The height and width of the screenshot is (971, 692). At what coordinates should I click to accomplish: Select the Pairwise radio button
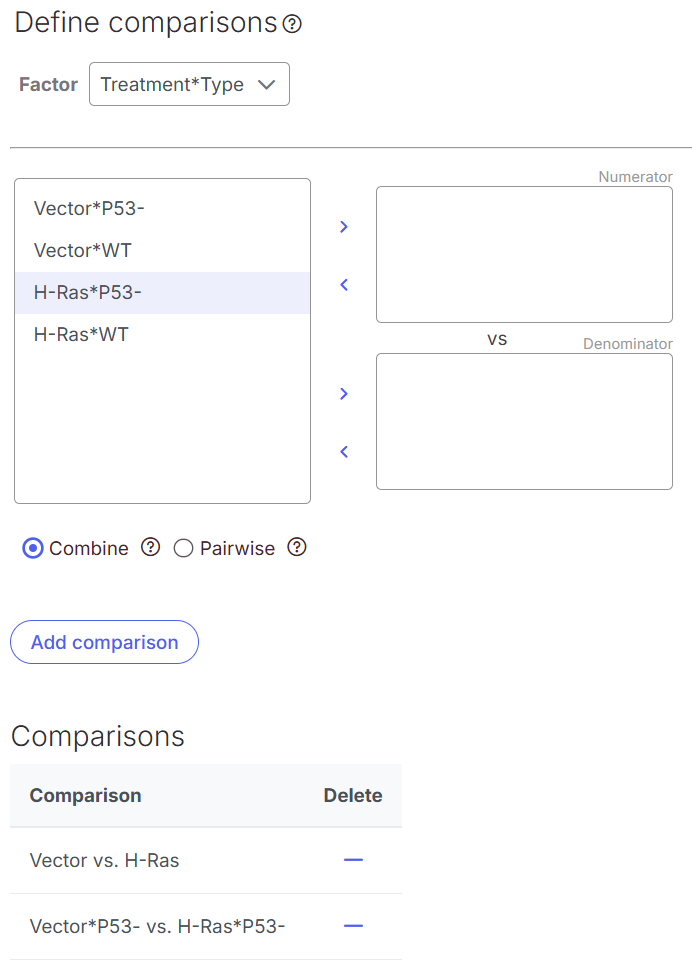coord(183,549)
